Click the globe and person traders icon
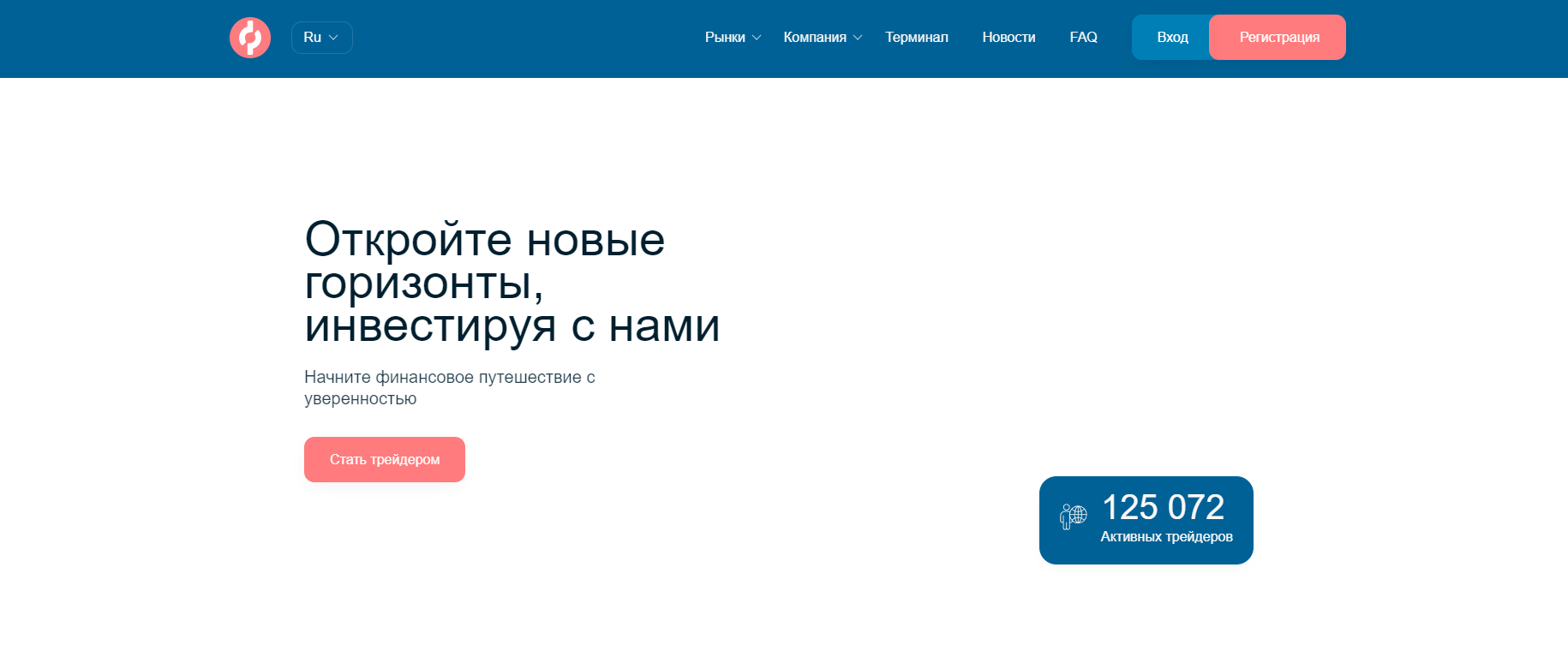The width and height of the screenshot is (1568, 657). (x=1073, y=517)
